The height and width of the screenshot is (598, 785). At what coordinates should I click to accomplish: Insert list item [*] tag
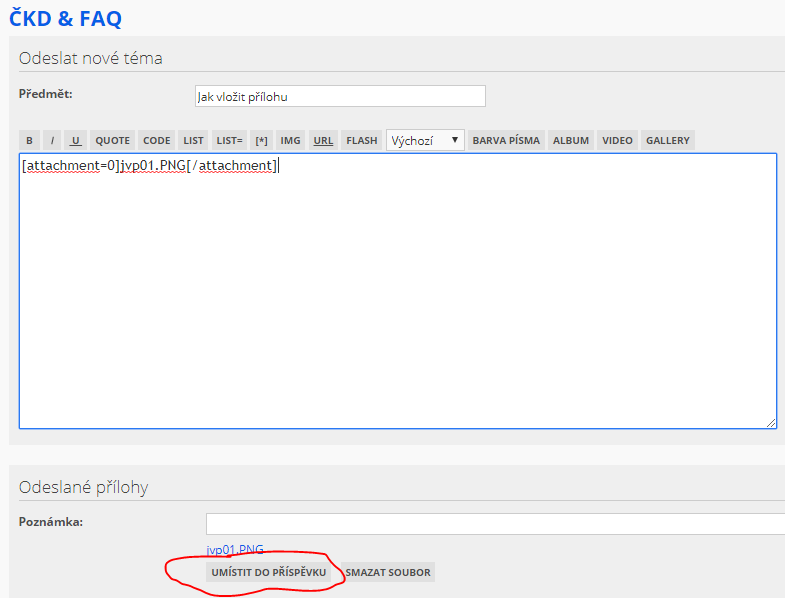point(262,141)
